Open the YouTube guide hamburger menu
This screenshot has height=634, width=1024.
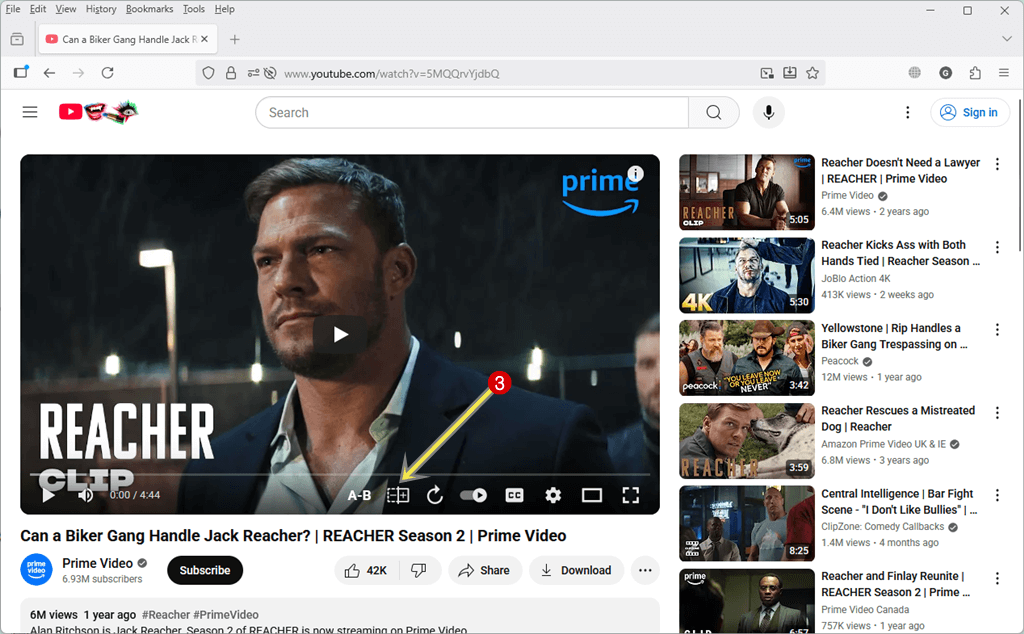tap(30, 112)
